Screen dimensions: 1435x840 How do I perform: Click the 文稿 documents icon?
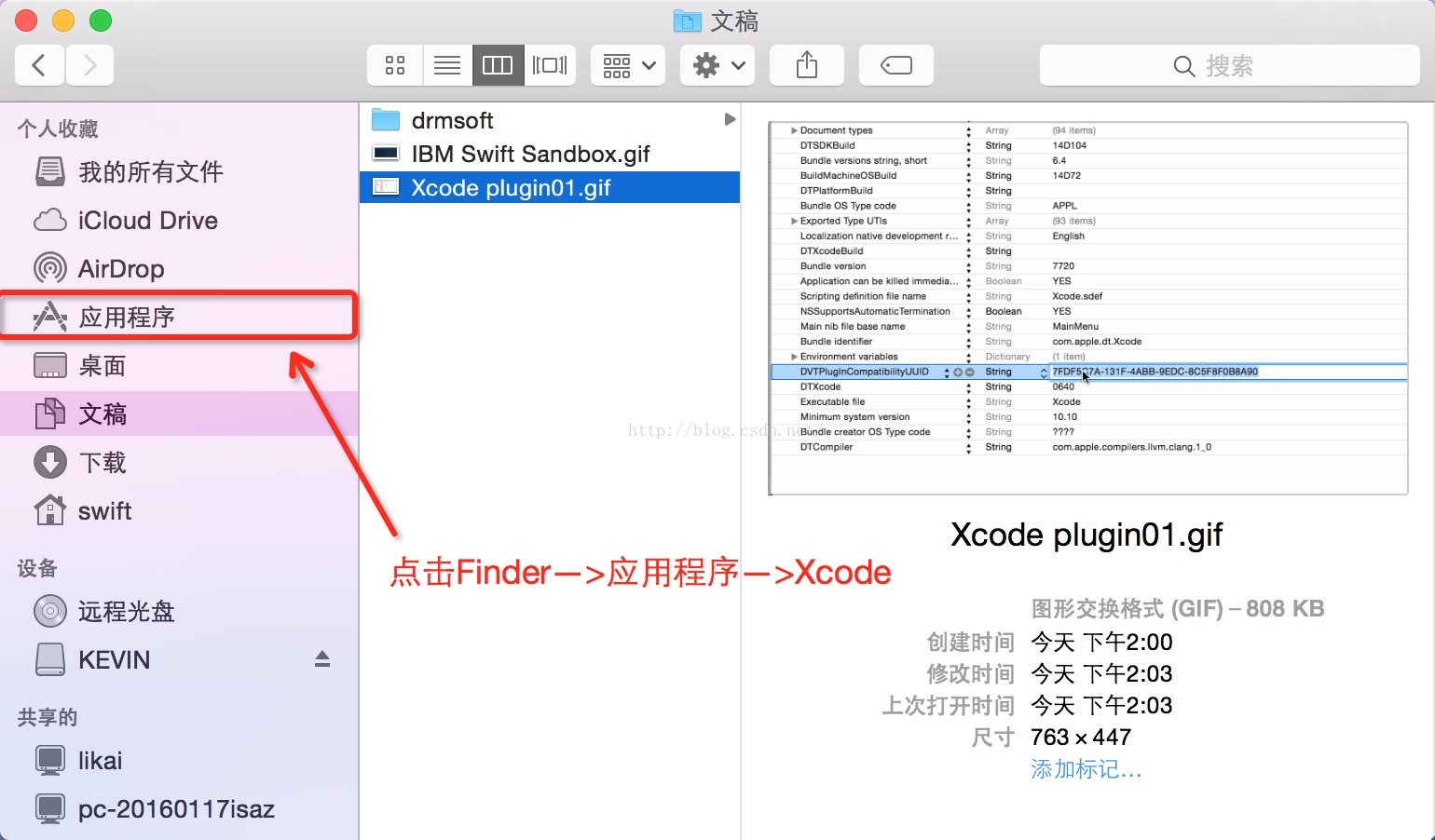point(50,413)
